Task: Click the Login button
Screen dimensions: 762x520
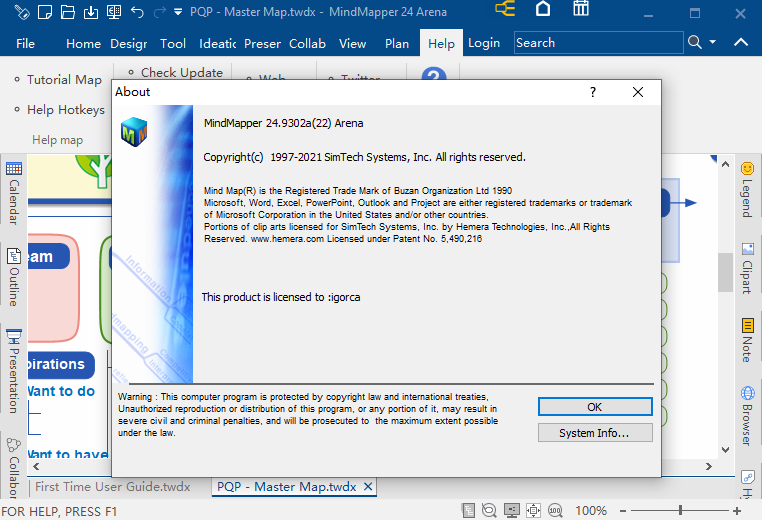Action: (484, 43)
